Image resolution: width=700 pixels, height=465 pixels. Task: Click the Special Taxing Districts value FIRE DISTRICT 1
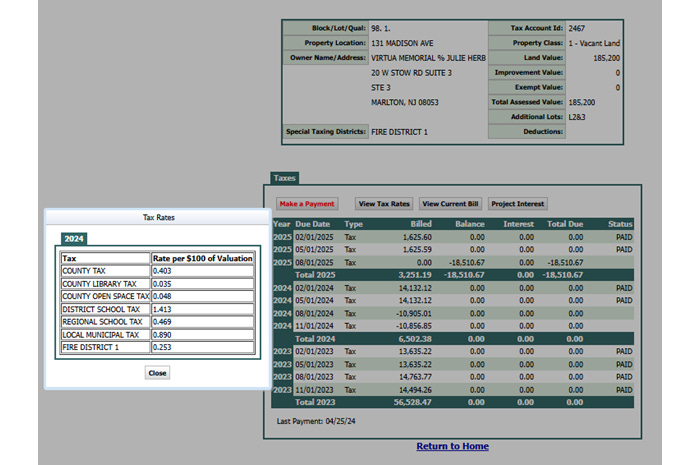pyautogui.click(x=399, y=132)
